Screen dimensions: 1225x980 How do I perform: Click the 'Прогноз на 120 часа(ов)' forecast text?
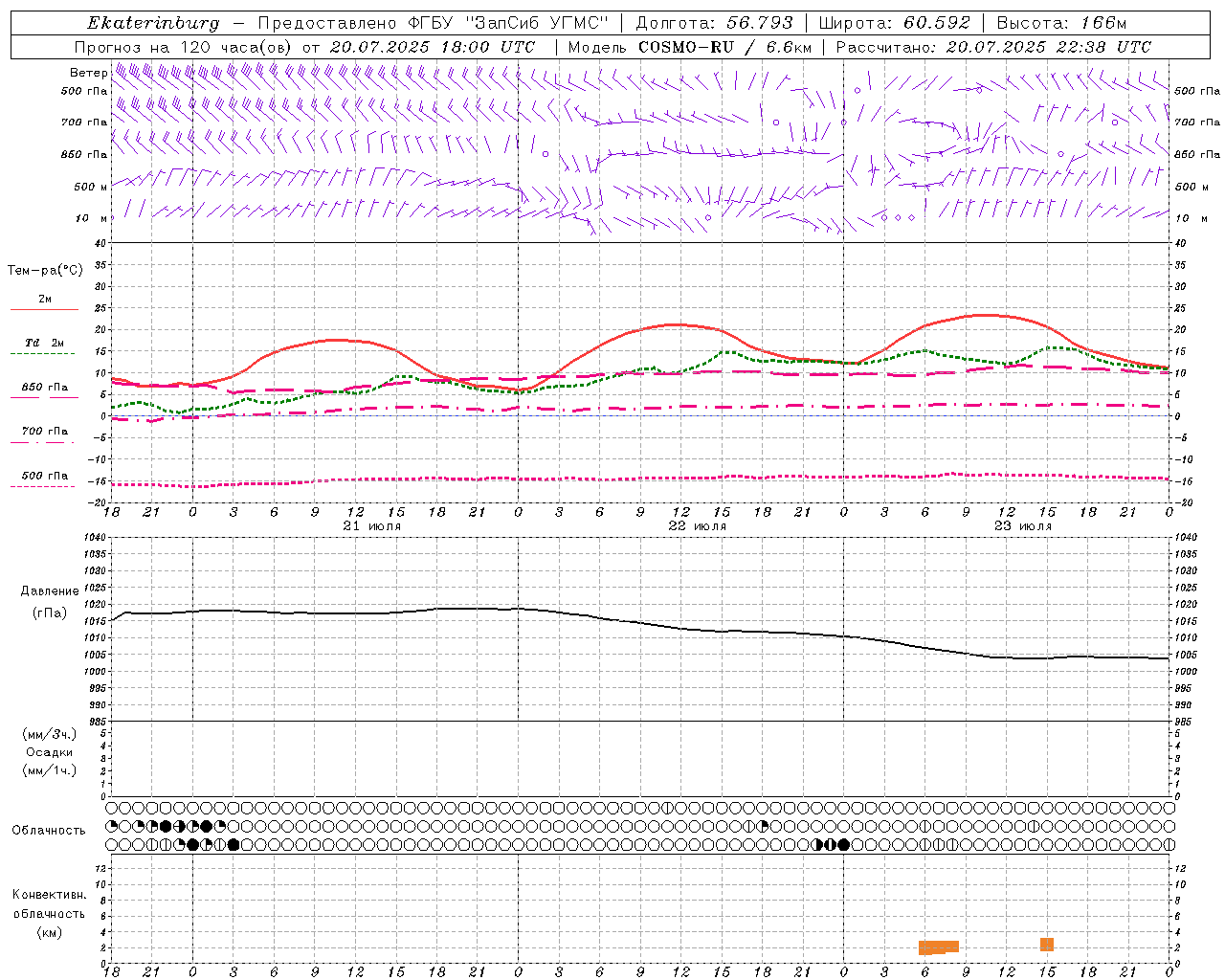coord(184,47)
